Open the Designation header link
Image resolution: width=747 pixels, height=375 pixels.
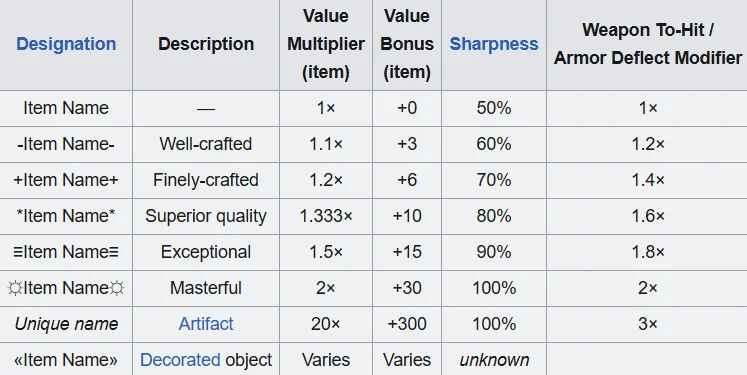point(66,44)
